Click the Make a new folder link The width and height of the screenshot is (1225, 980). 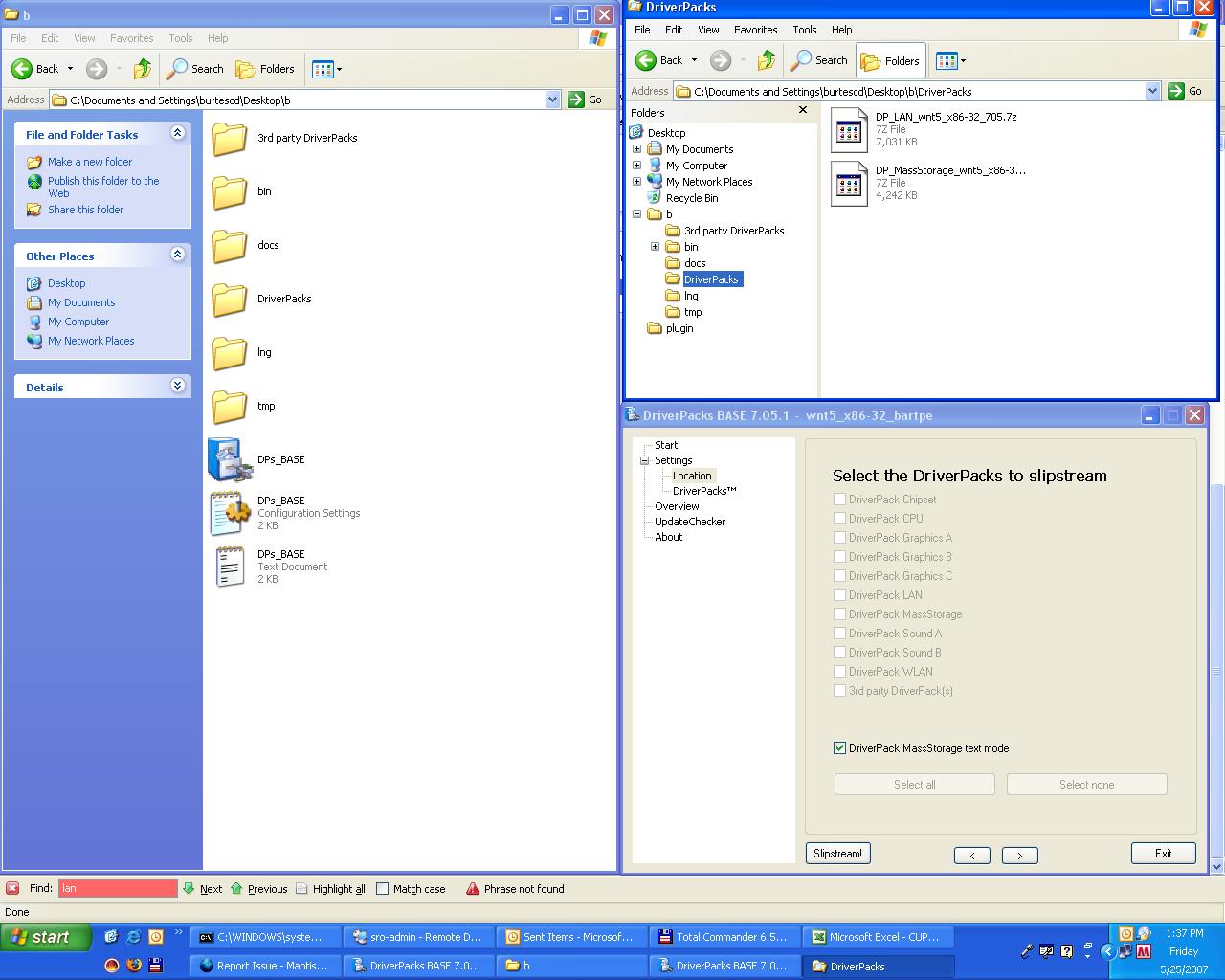point(90,162)
